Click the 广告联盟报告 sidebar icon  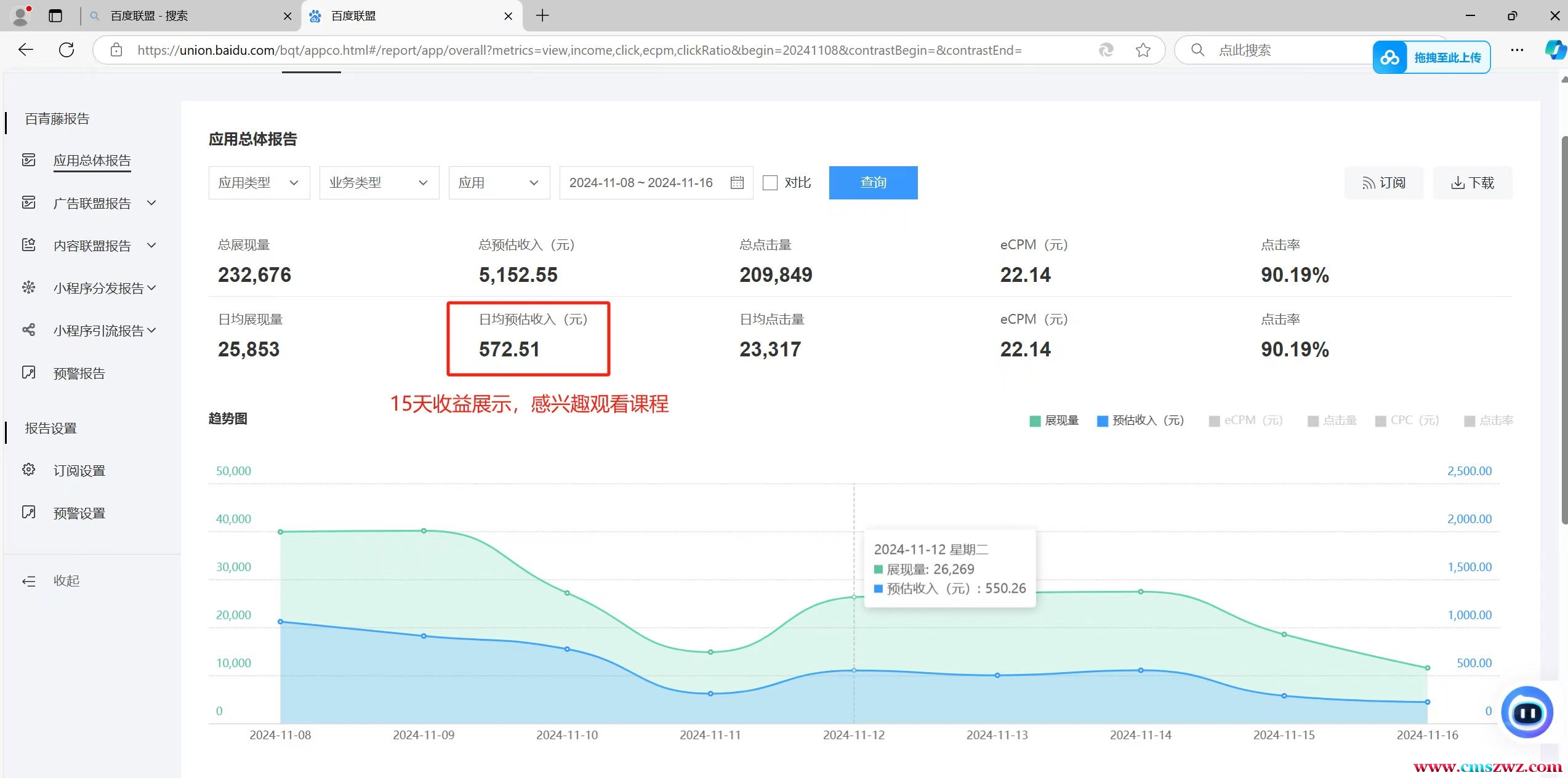click(29, 203)
